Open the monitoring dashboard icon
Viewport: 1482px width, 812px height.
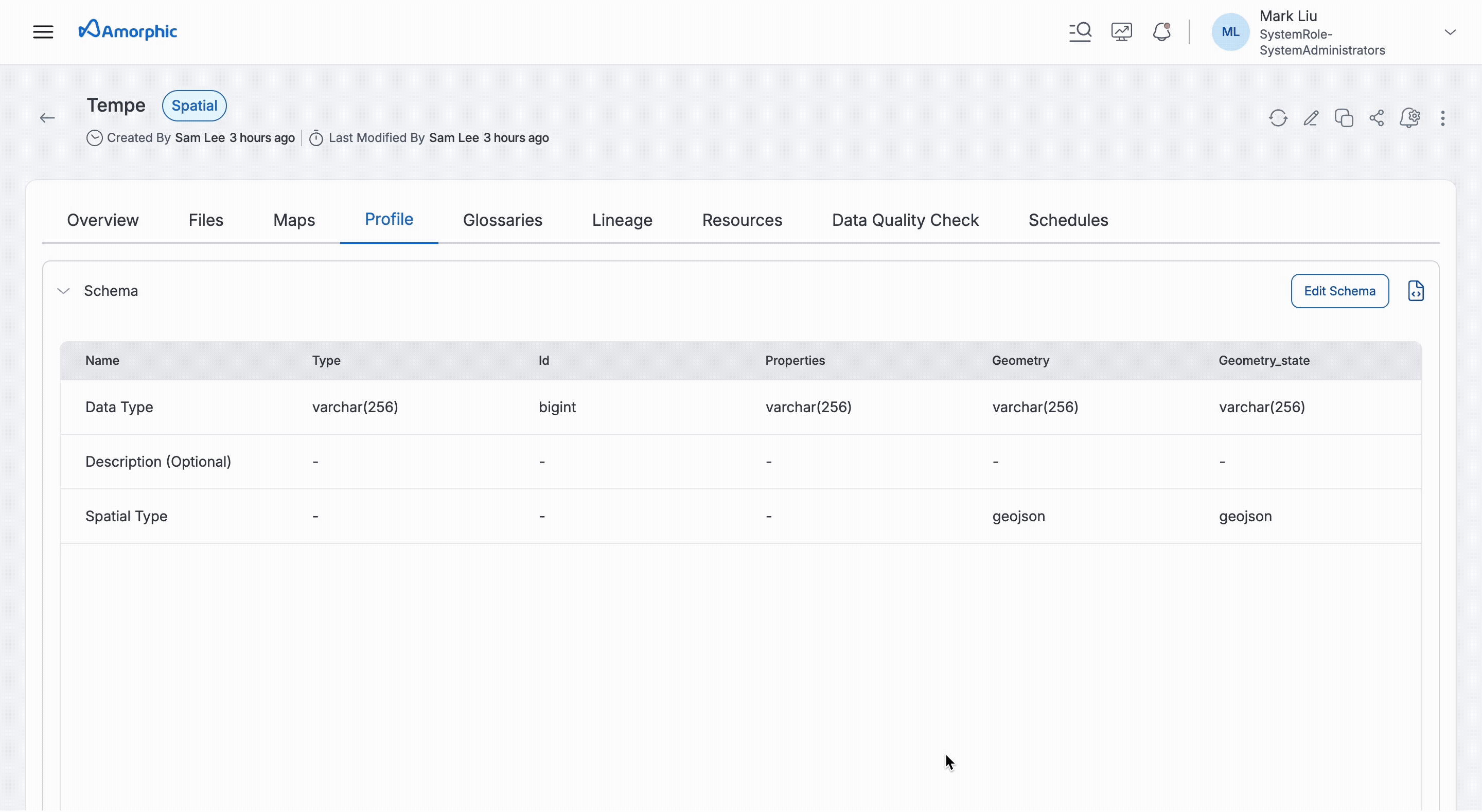[x=1121, y=32]
